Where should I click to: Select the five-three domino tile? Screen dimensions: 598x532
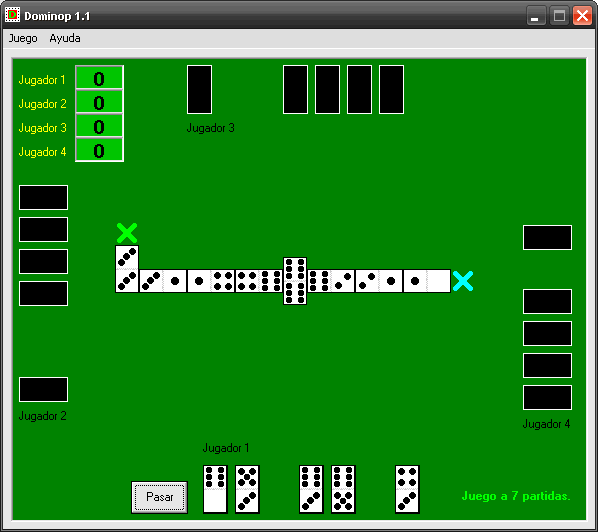(247, 489)
